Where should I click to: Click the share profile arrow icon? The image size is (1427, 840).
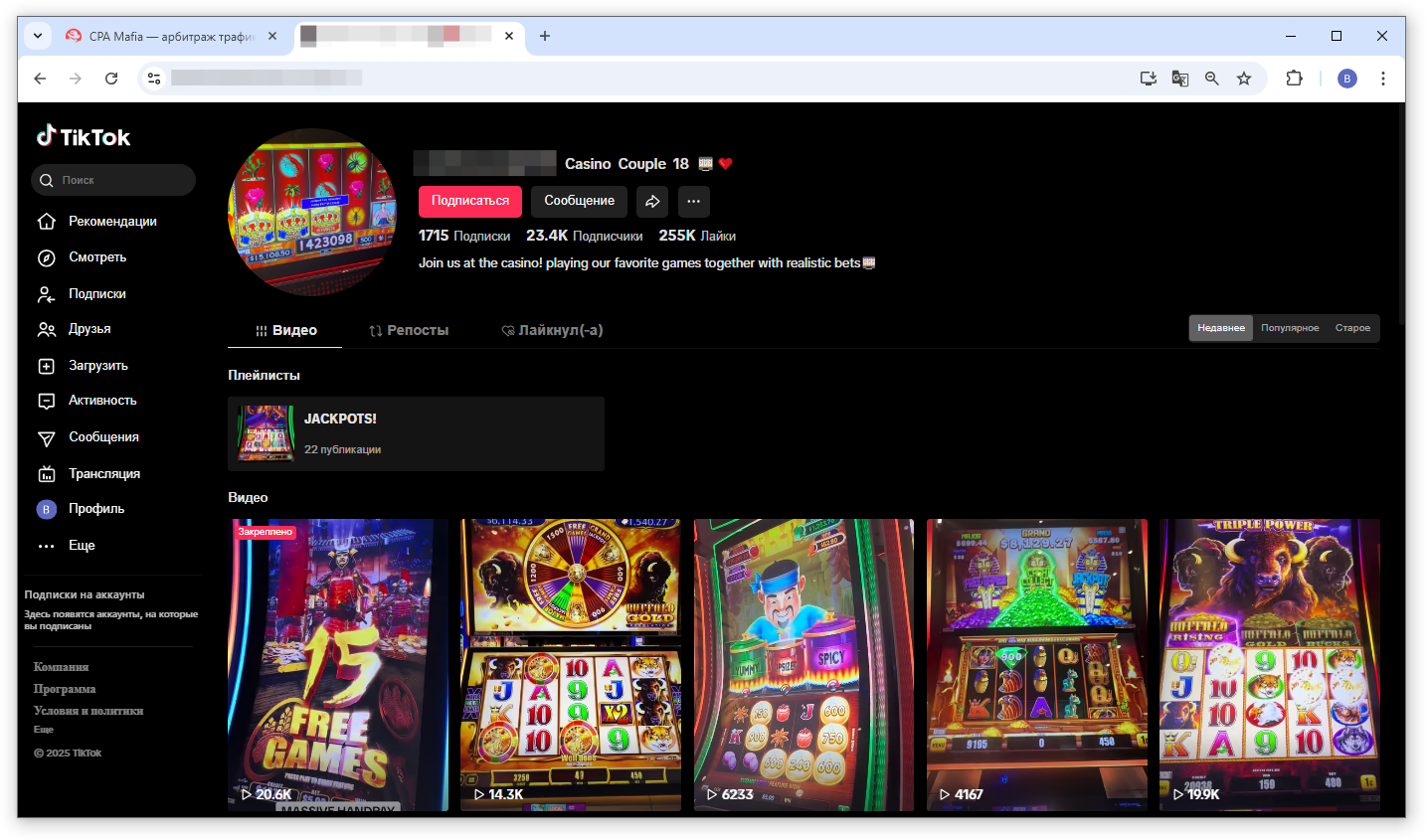click(652, 202)
